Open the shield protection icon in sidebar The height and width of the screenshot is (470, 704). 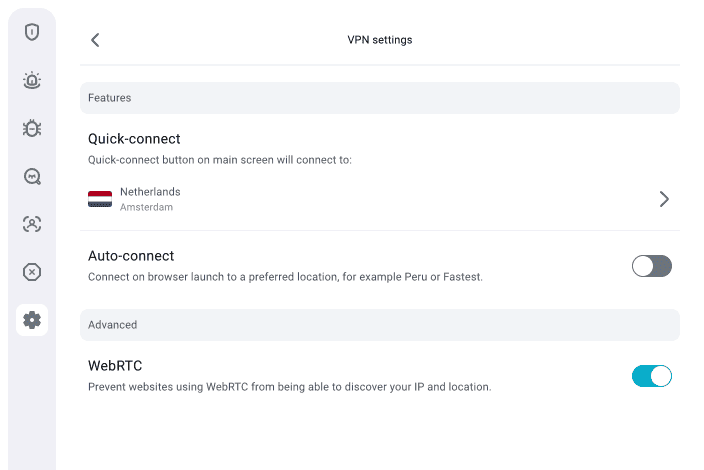[32, 32]
